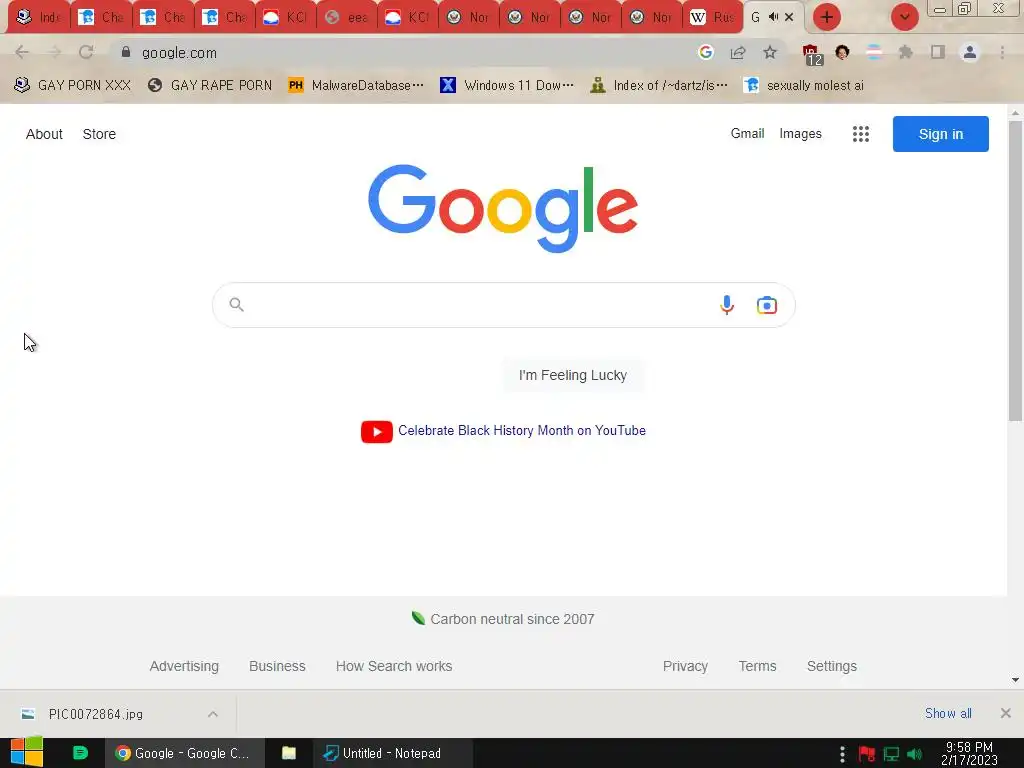
Task: Open the About link
Action: click(44, 134)
